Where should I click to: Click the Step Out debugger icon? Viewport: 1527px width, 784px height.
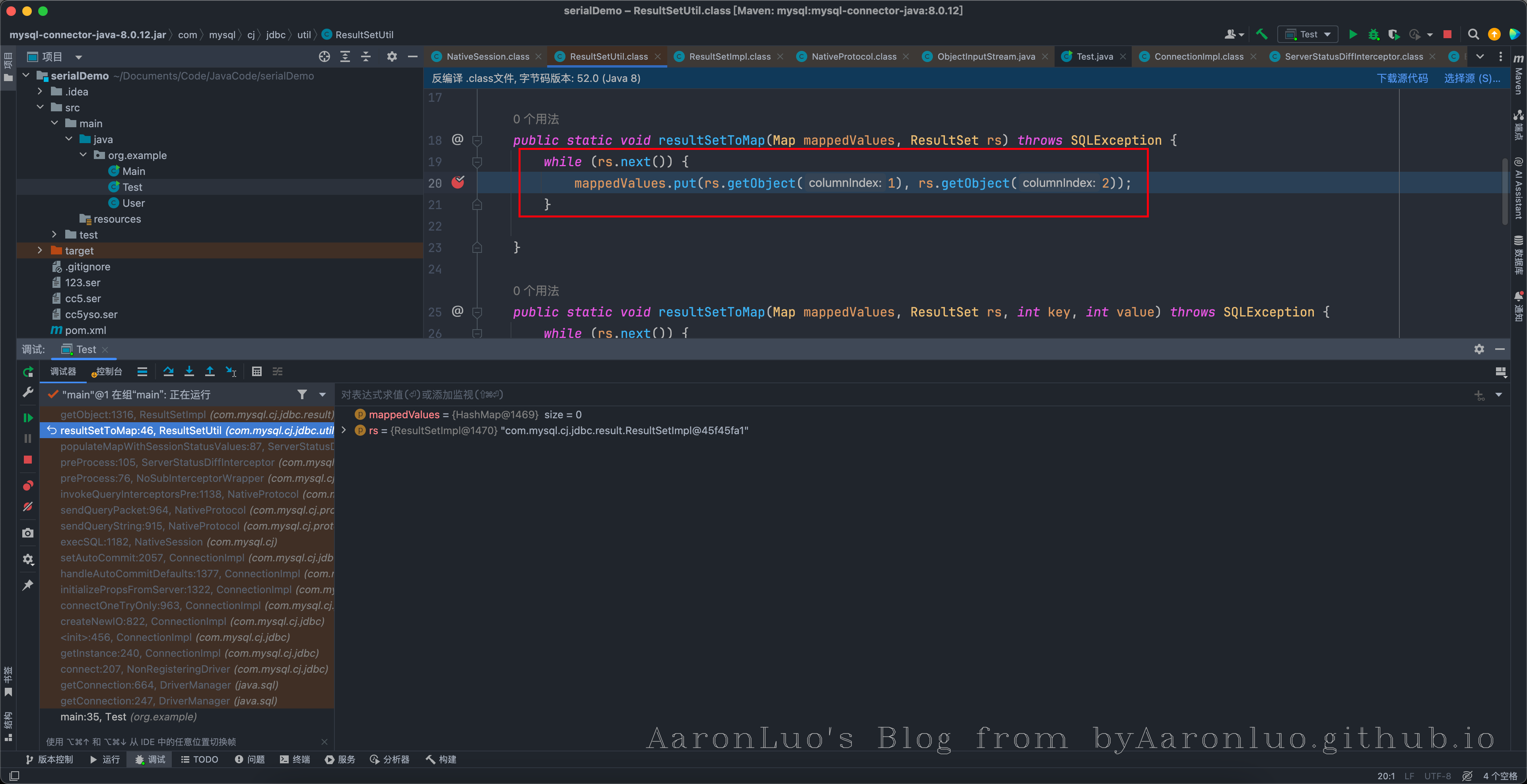210,372
